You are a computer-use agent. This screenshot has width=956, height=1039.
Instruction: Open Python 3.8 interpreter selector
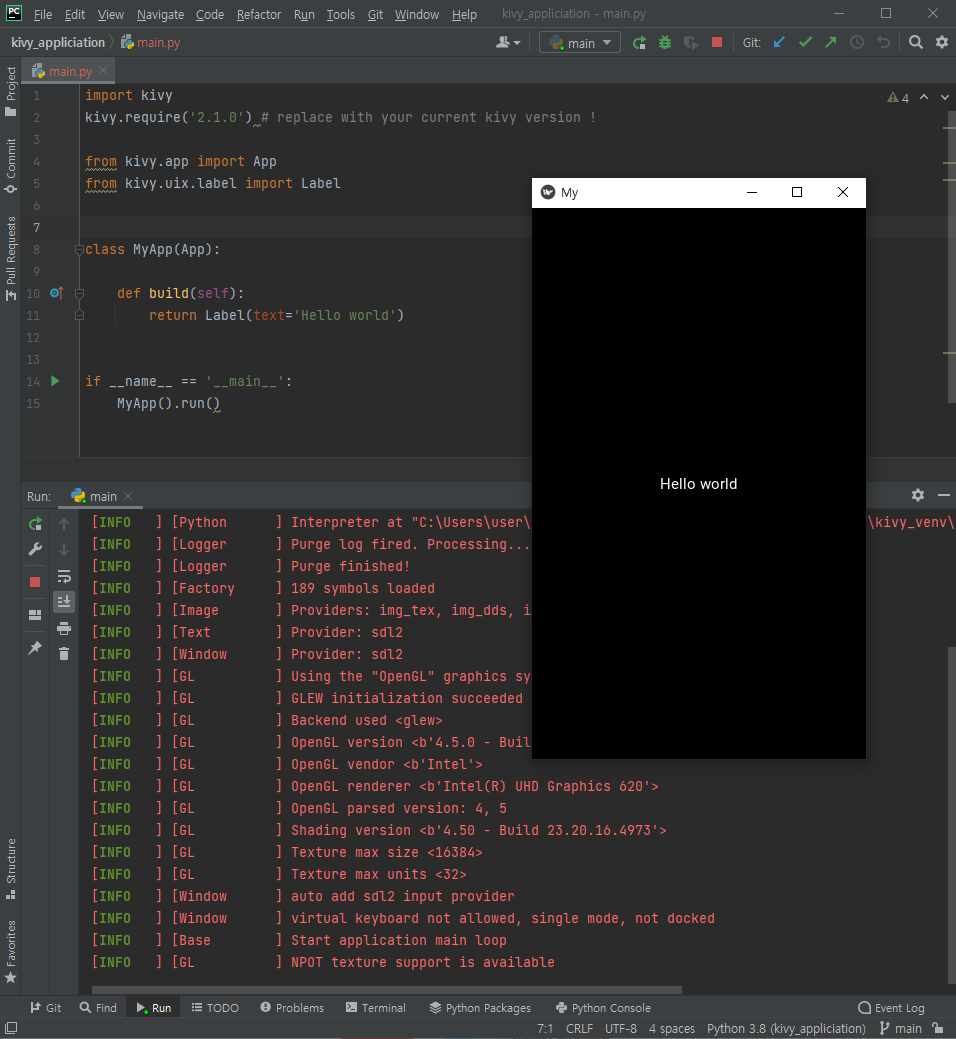[786, 1028]
